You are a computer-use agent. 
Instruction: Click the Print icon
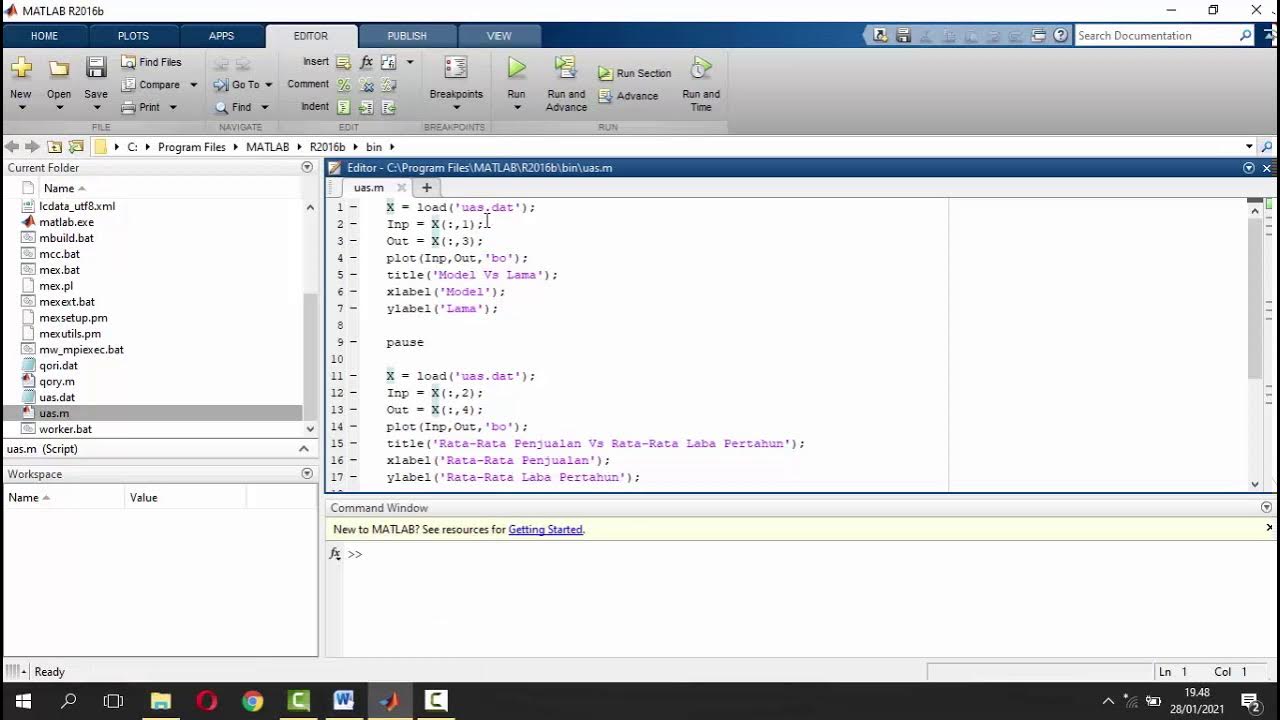pyautogui.click(x=129, y=107)
